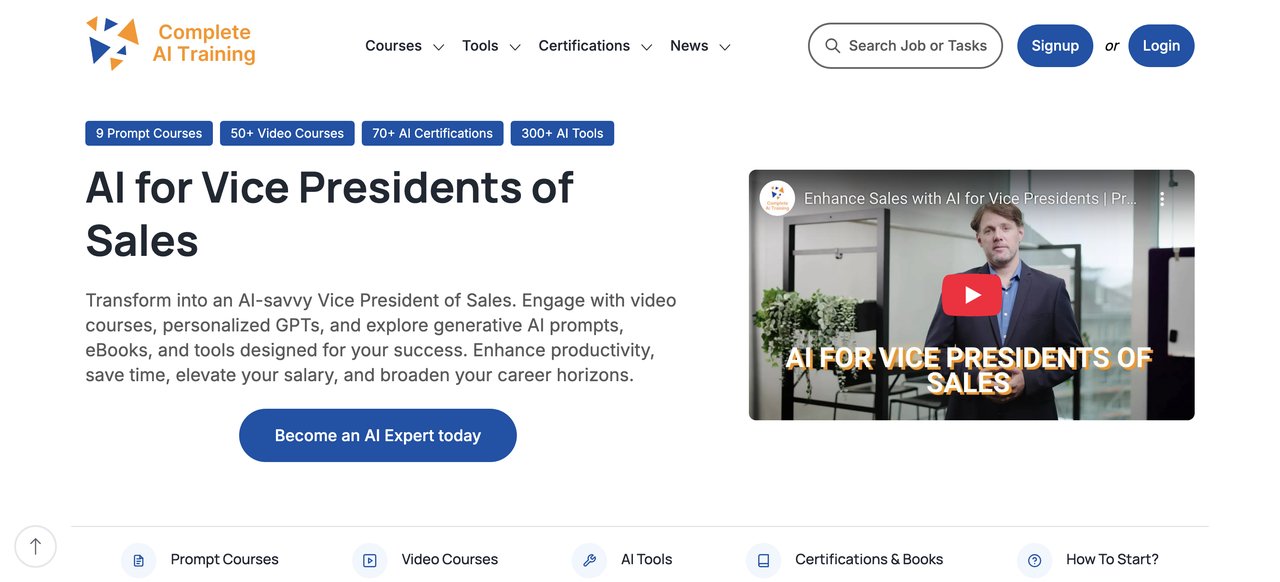
Task: Click the 50+ Video Courses badge
Action: tap(287, 133)
